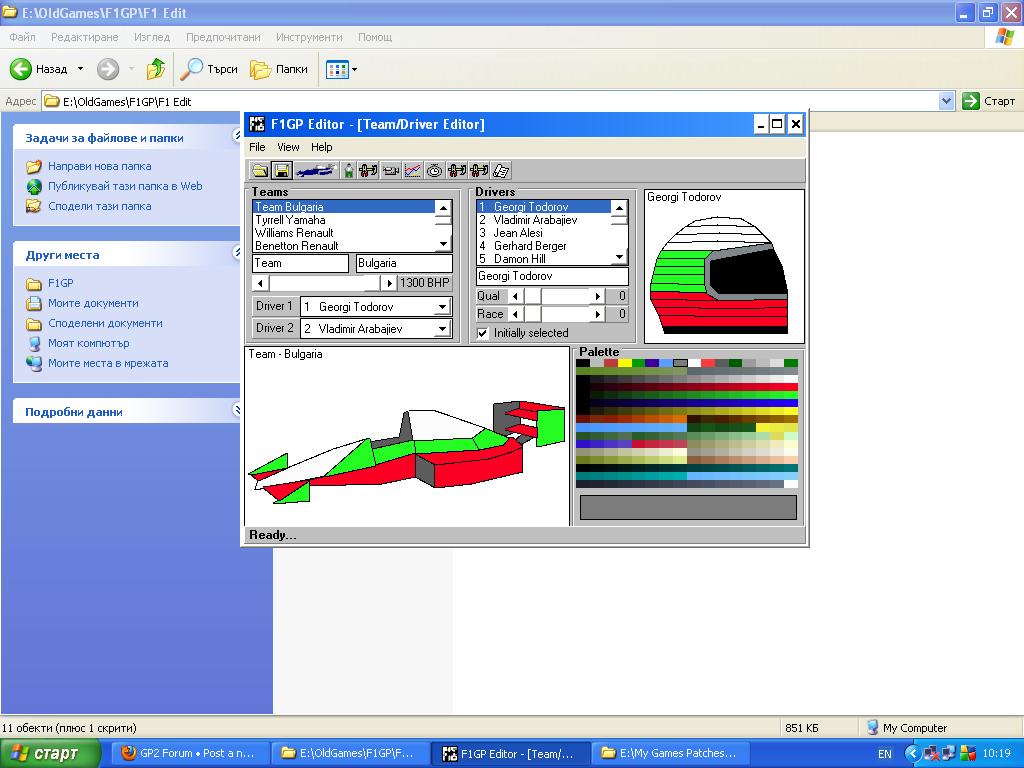Select Gerhard Berger in the Drivers list
The image size is (1024, 768).
coord(529,246)
